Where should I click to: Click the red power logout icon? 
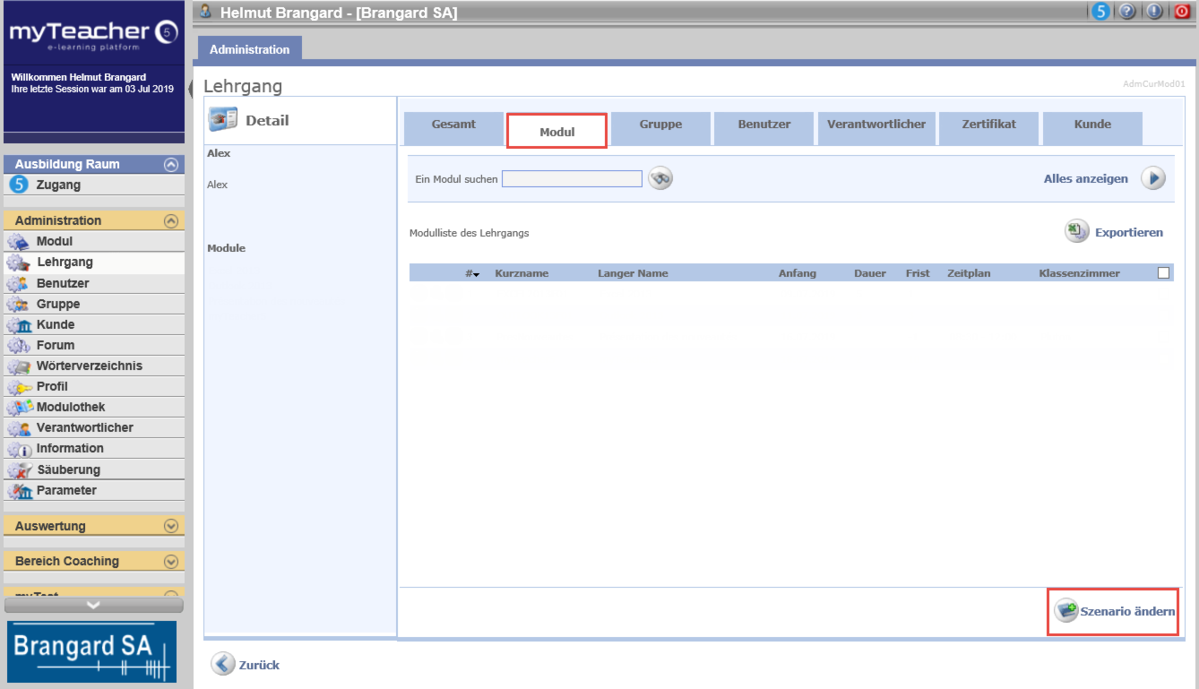click(1182, 12)
